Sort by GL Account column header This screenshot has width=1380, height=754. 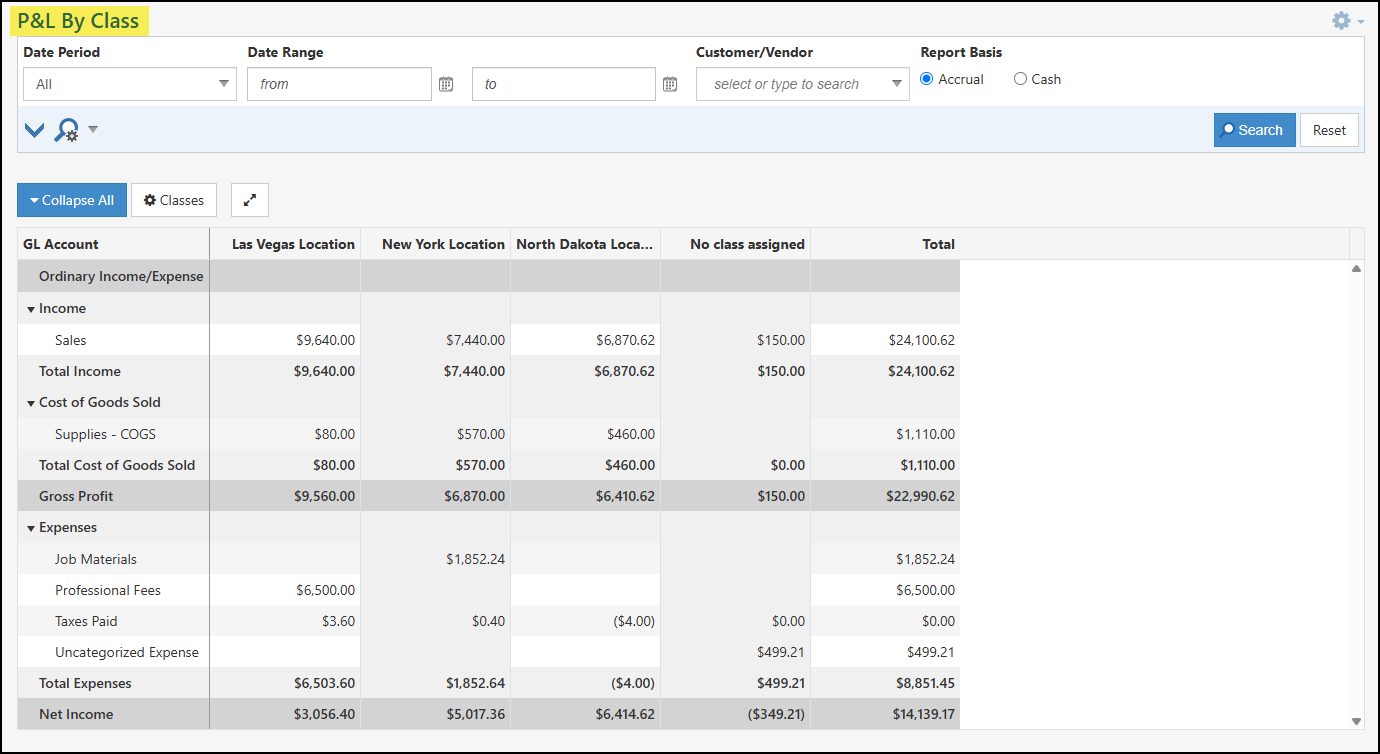pyautogui.click(x=113, y=244)
